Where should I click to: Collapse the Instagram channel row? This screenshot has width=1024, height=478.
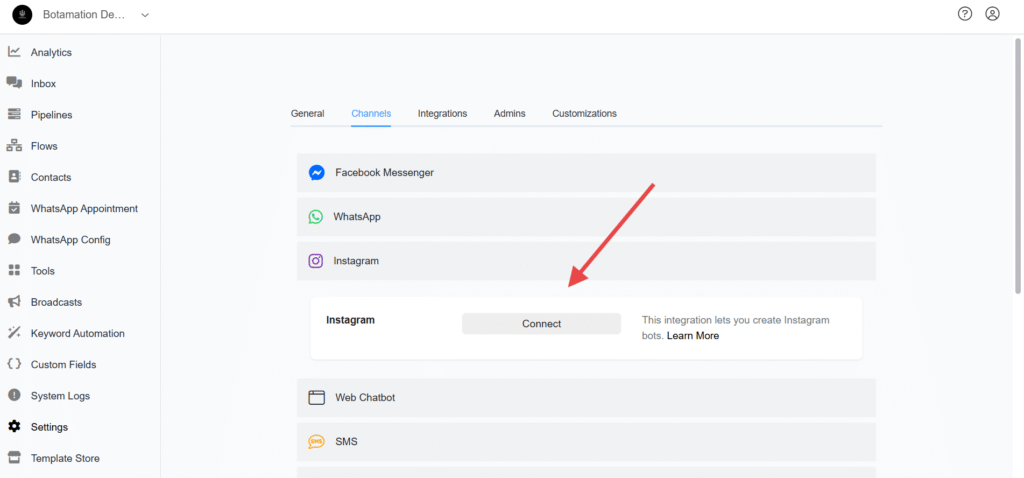586,261
